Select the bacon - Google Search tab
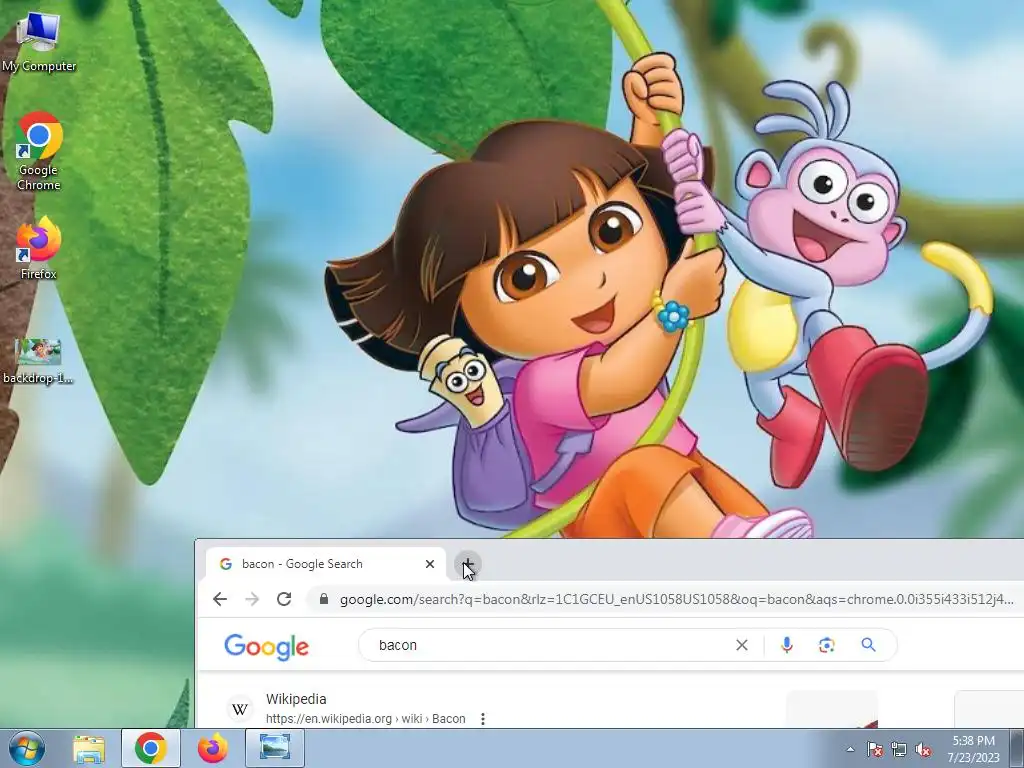1024x768 pixels. pyautogui.click(x=325, y=564)
